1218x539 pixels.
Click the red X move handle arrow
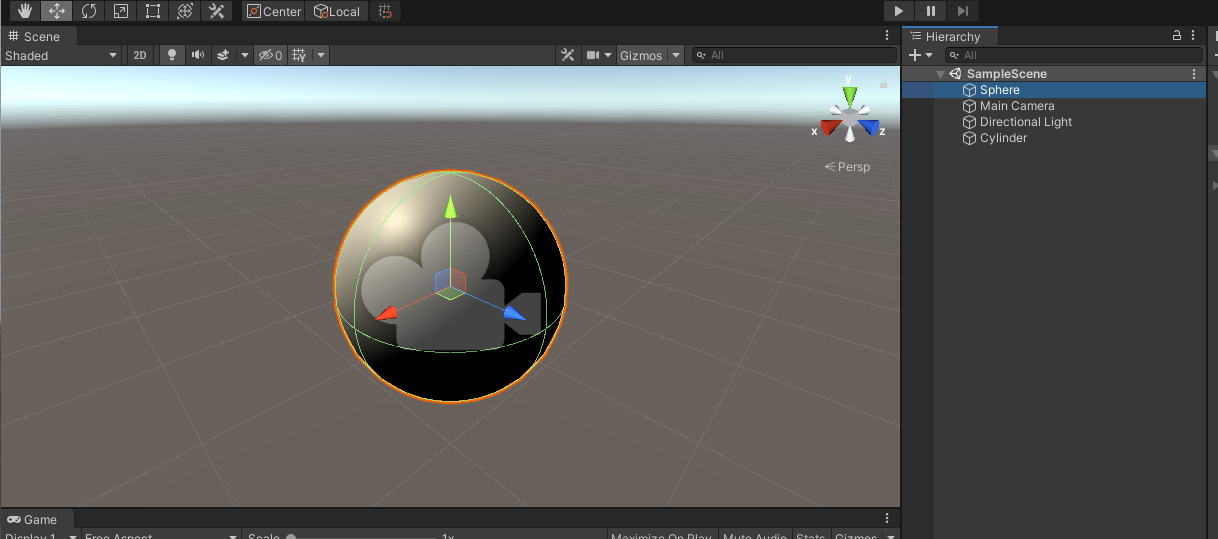point(388,315)
